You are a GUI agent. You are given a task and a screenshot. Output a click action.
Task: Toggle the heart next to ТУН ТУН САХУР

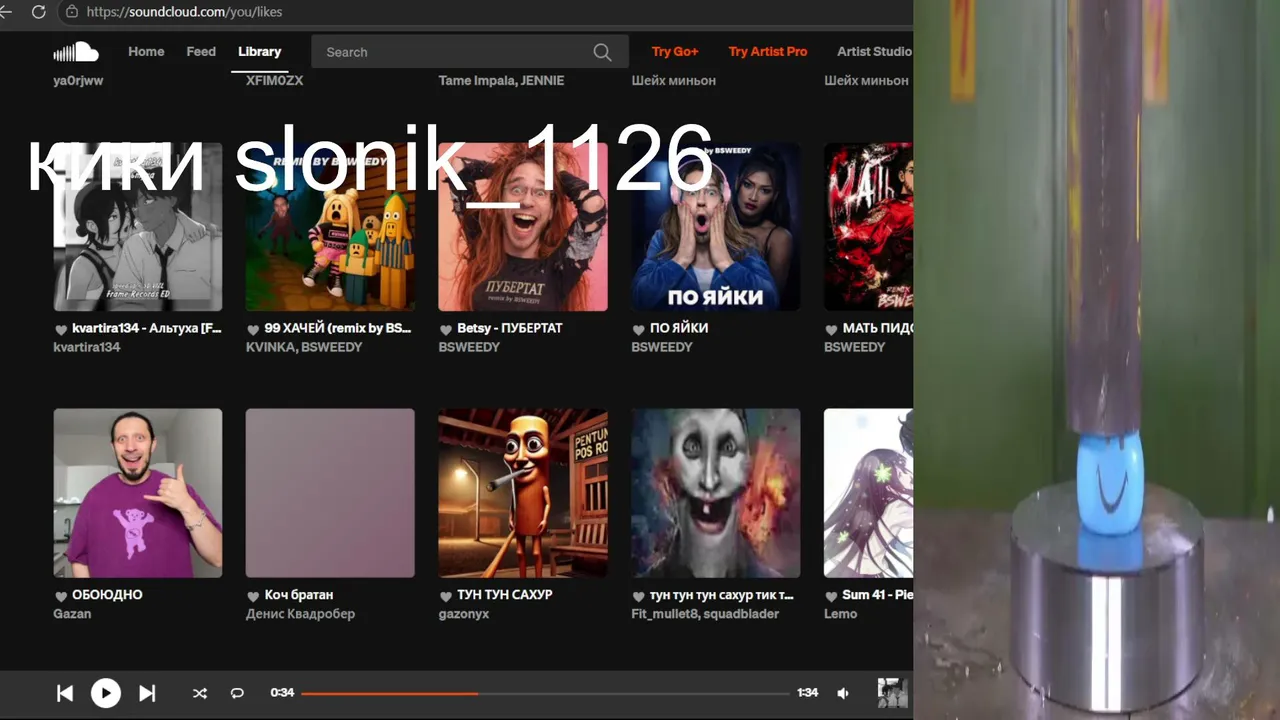(x=446, y=596)
